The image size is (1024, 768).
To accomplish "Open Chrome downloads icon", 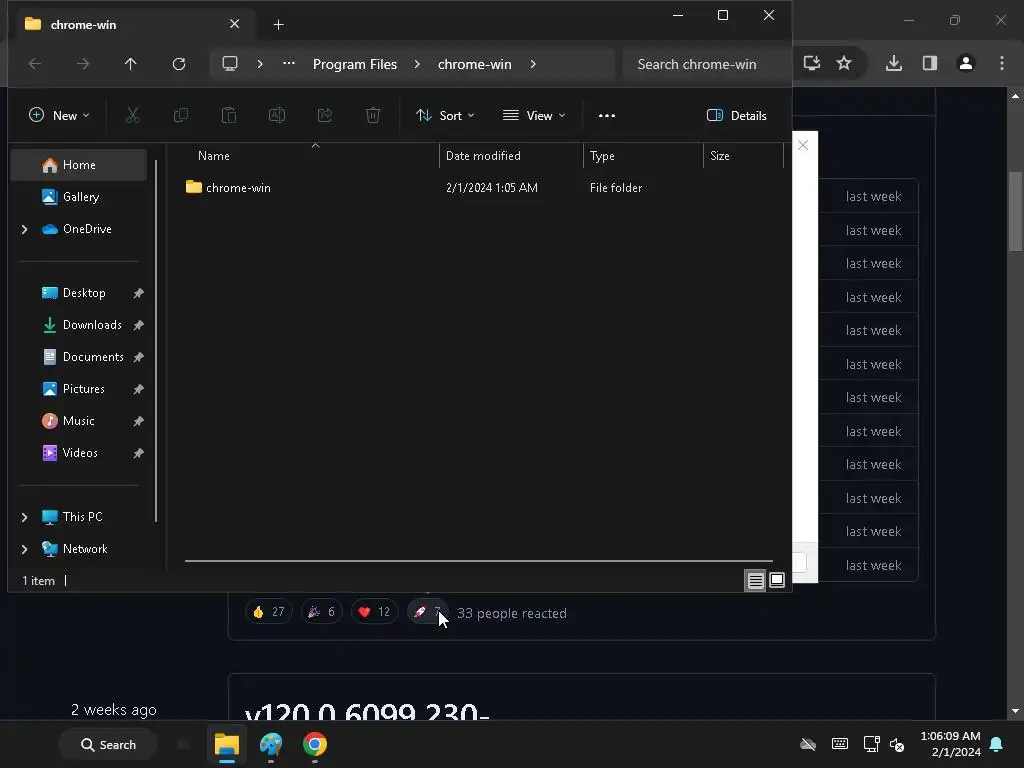I will 894,63.
